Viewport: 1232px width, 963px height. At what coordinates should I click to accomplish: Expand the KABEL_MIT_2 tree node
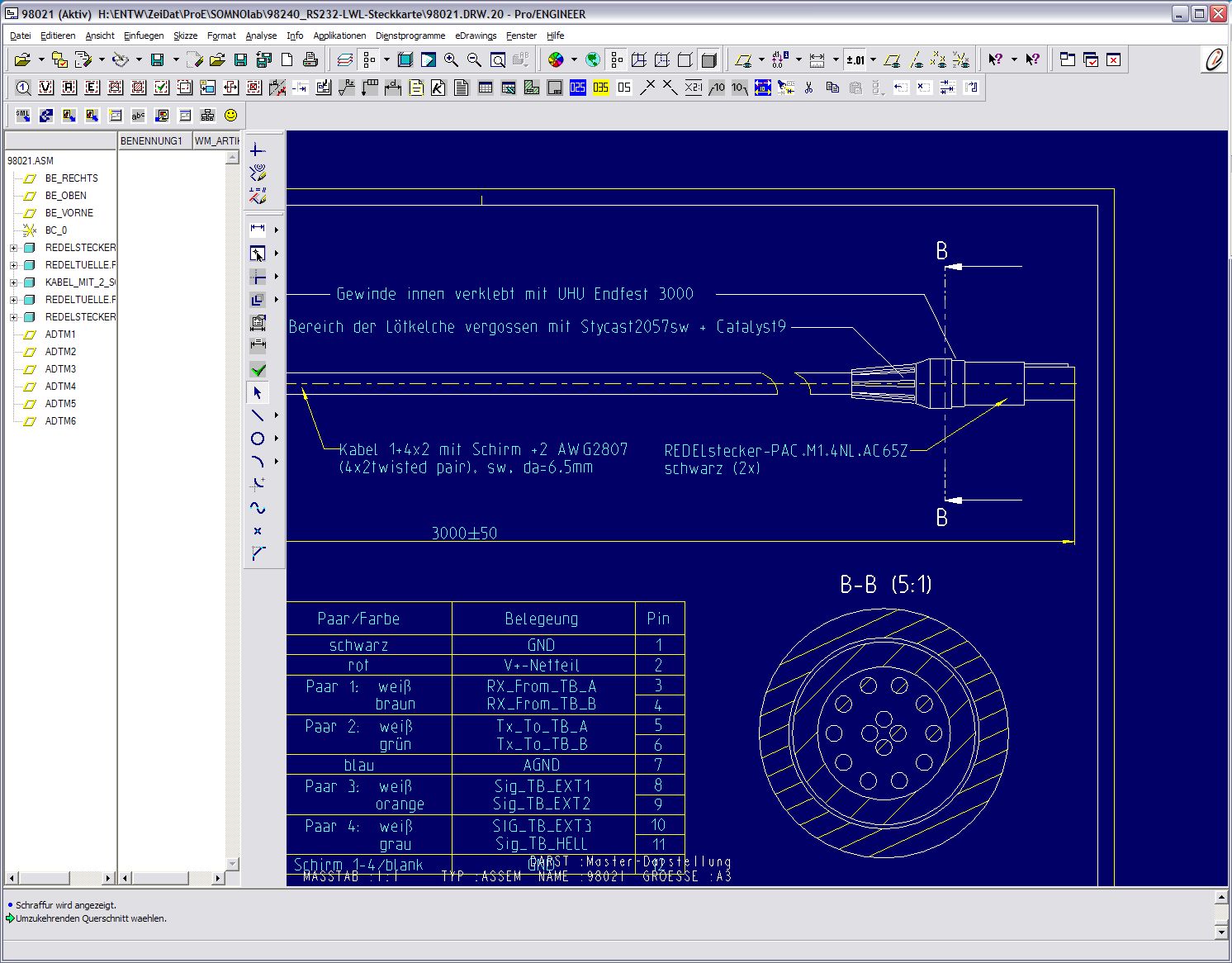tap(13, 282)
